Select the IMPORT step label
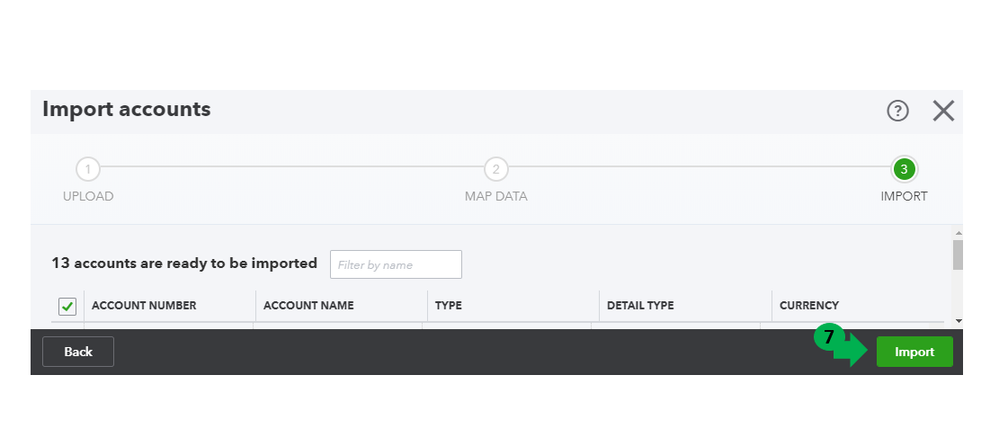999x429 pixels. (x=904, y=196)
